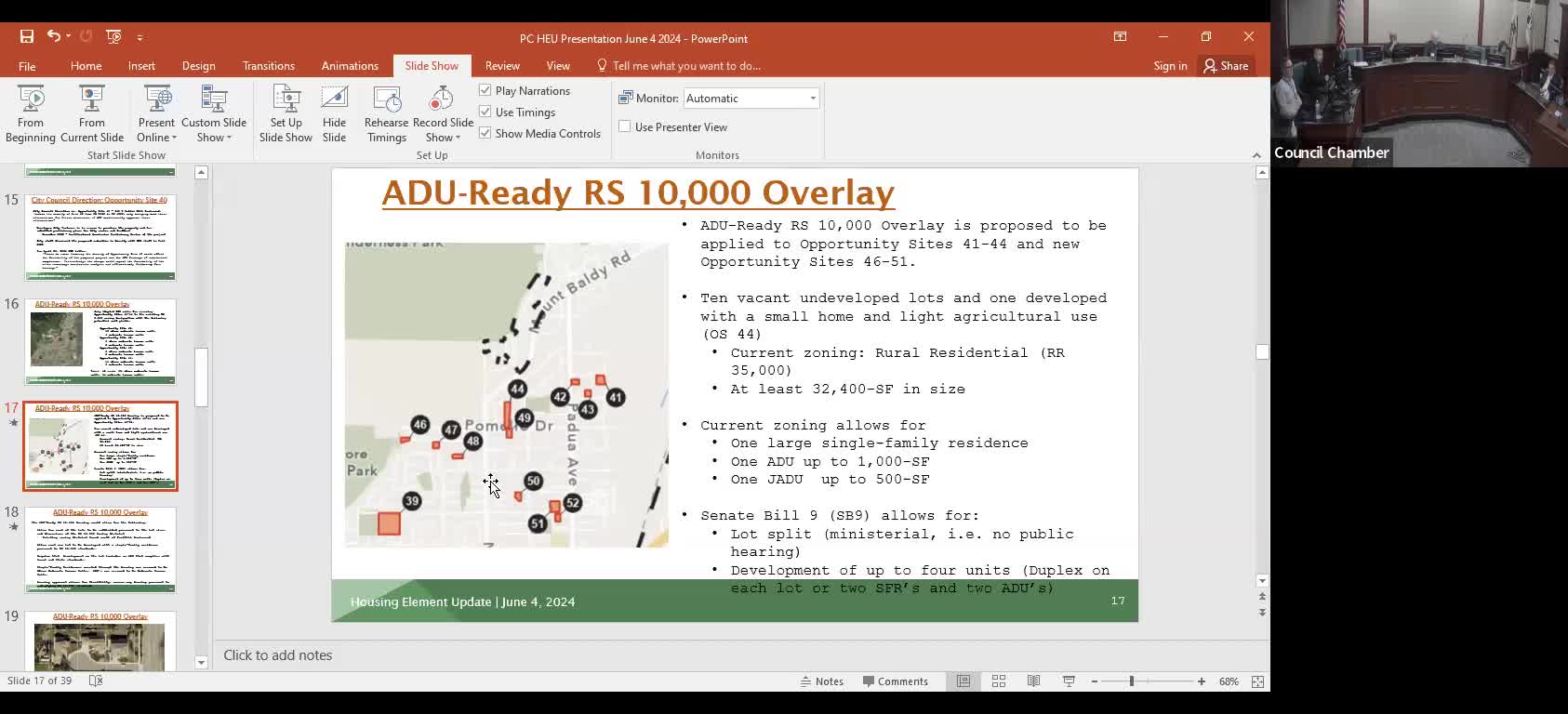Click the Hide Slide button
This screenshot has width=1568, height=714.
tap(334, 113)
